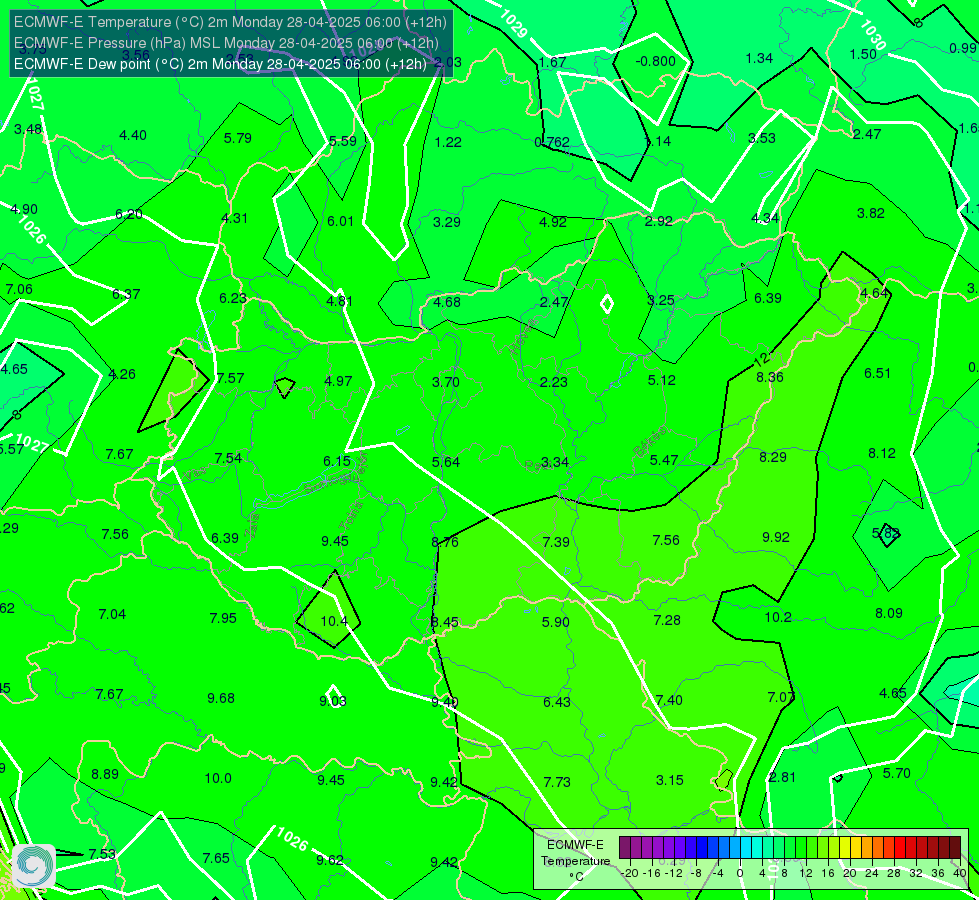Click the 0 label on the temperature scale
This screenshot has width=979, height=900.
pos(740,873)
